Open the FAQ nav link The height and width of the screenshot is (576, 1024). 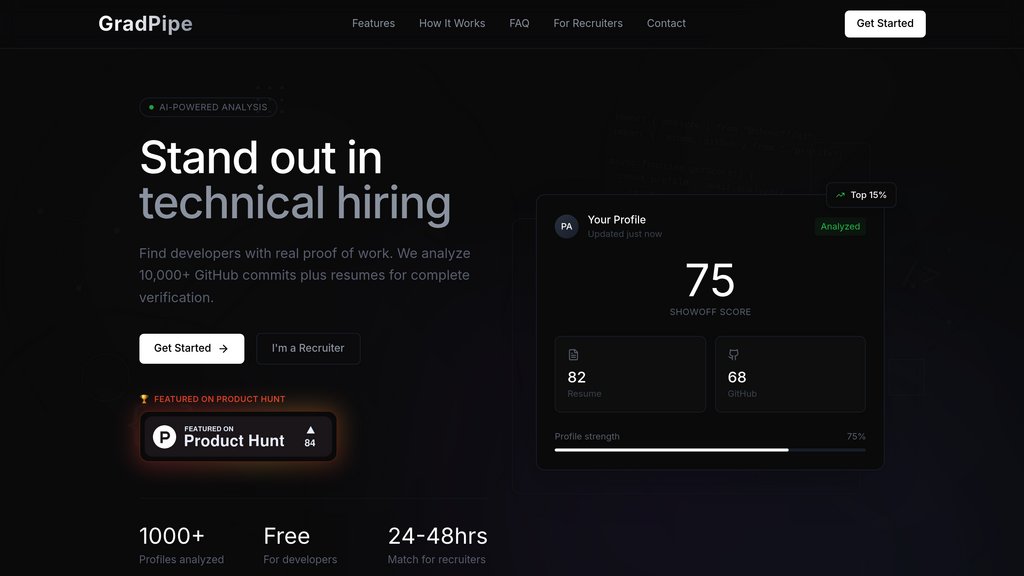519,23
